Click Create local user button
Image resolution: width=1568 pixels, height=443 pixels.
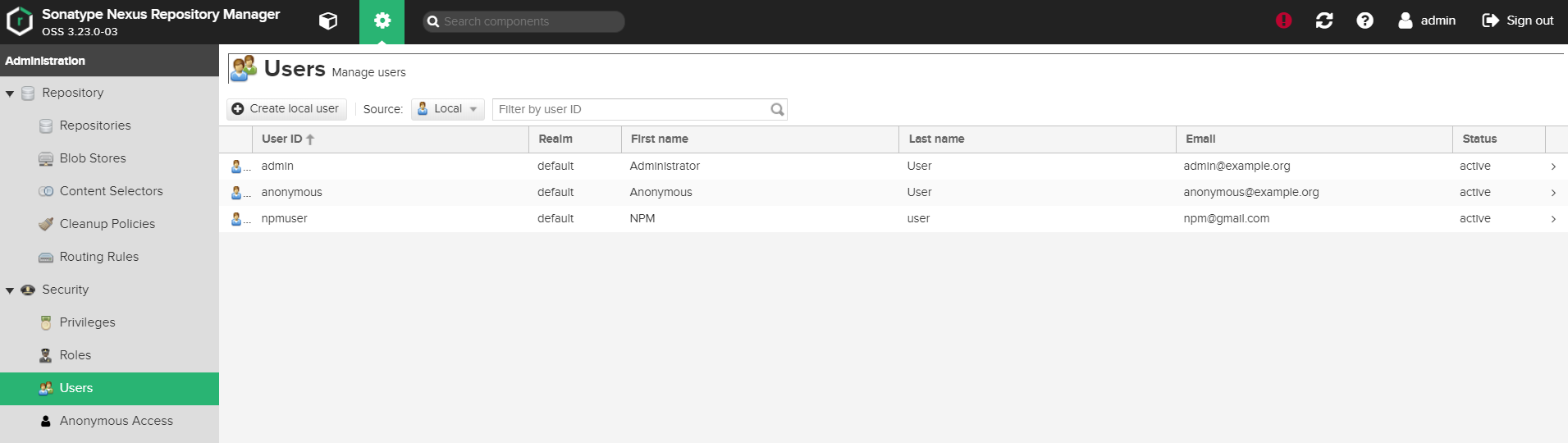point(286,109)
